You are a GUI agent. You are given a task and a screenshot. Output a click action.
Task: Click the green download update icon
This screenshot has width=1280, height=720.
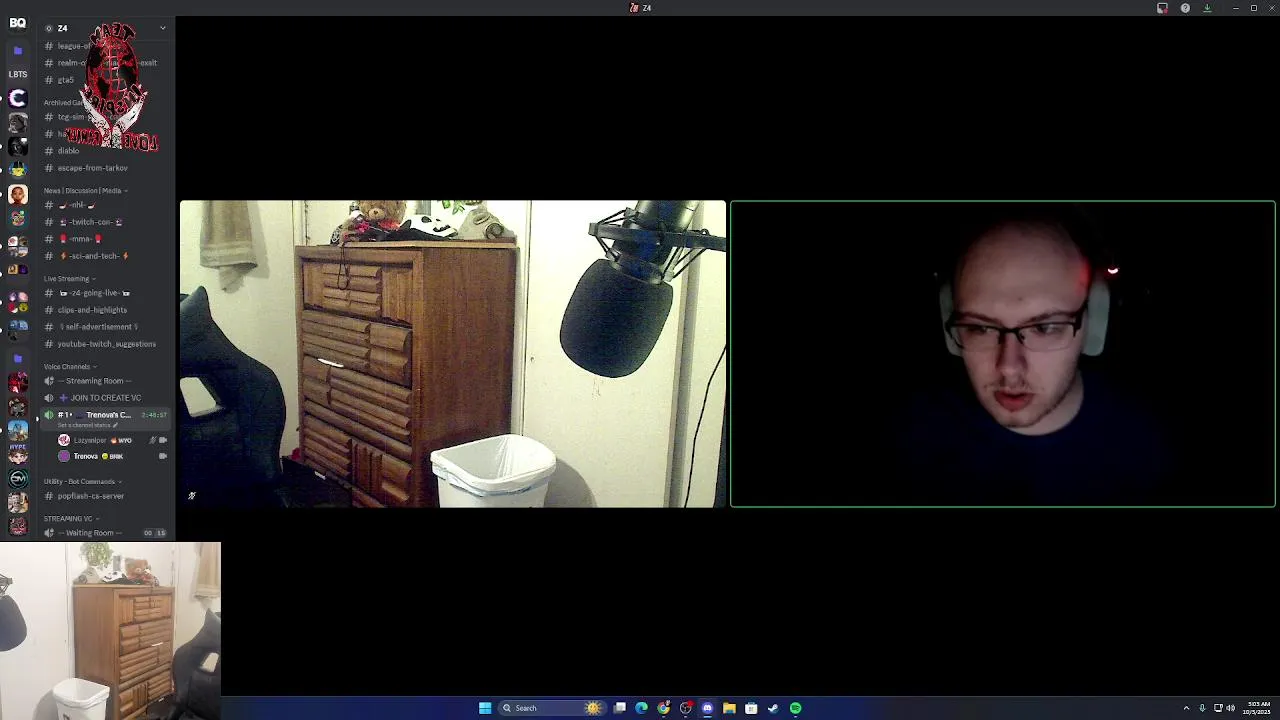1207,8
